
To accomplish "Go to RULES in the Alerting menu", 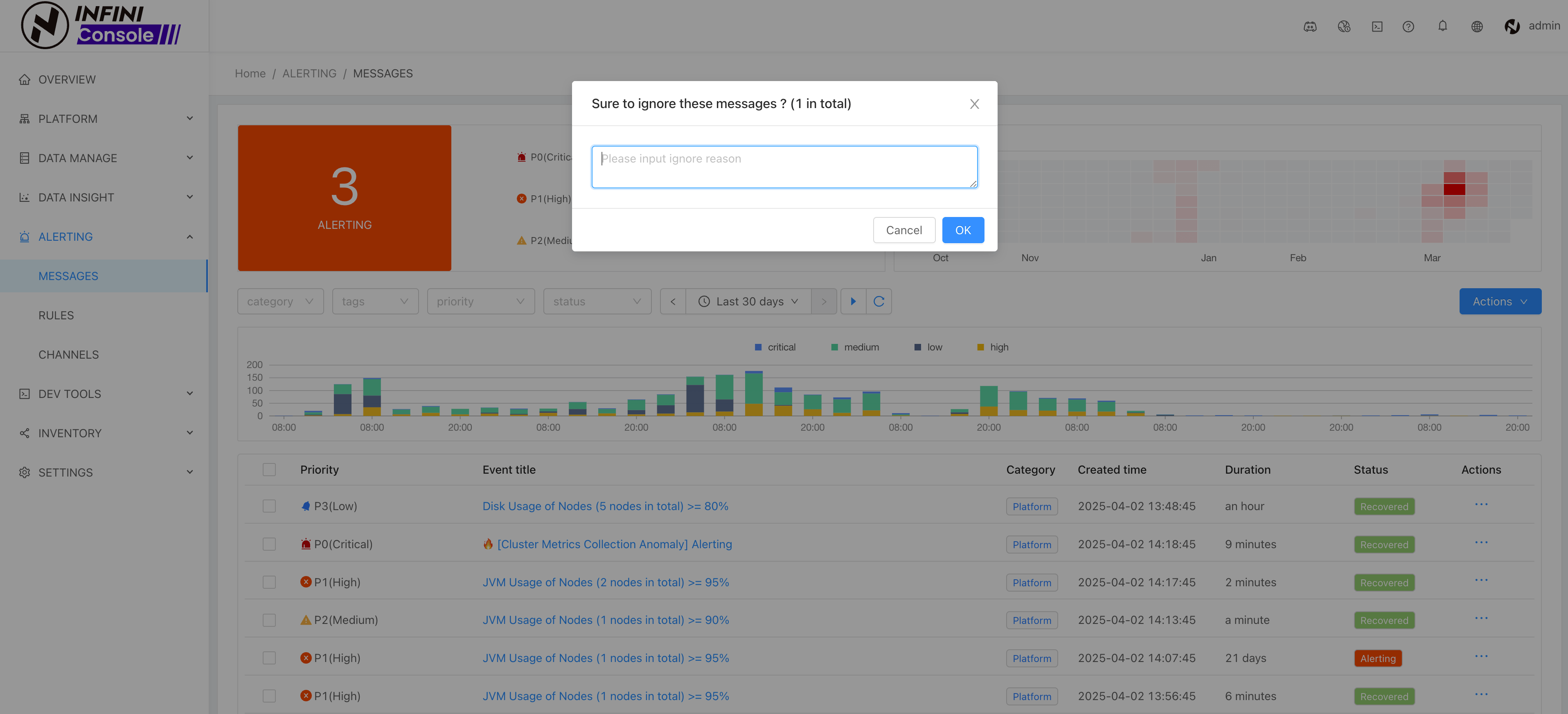I will click(56, 316).
